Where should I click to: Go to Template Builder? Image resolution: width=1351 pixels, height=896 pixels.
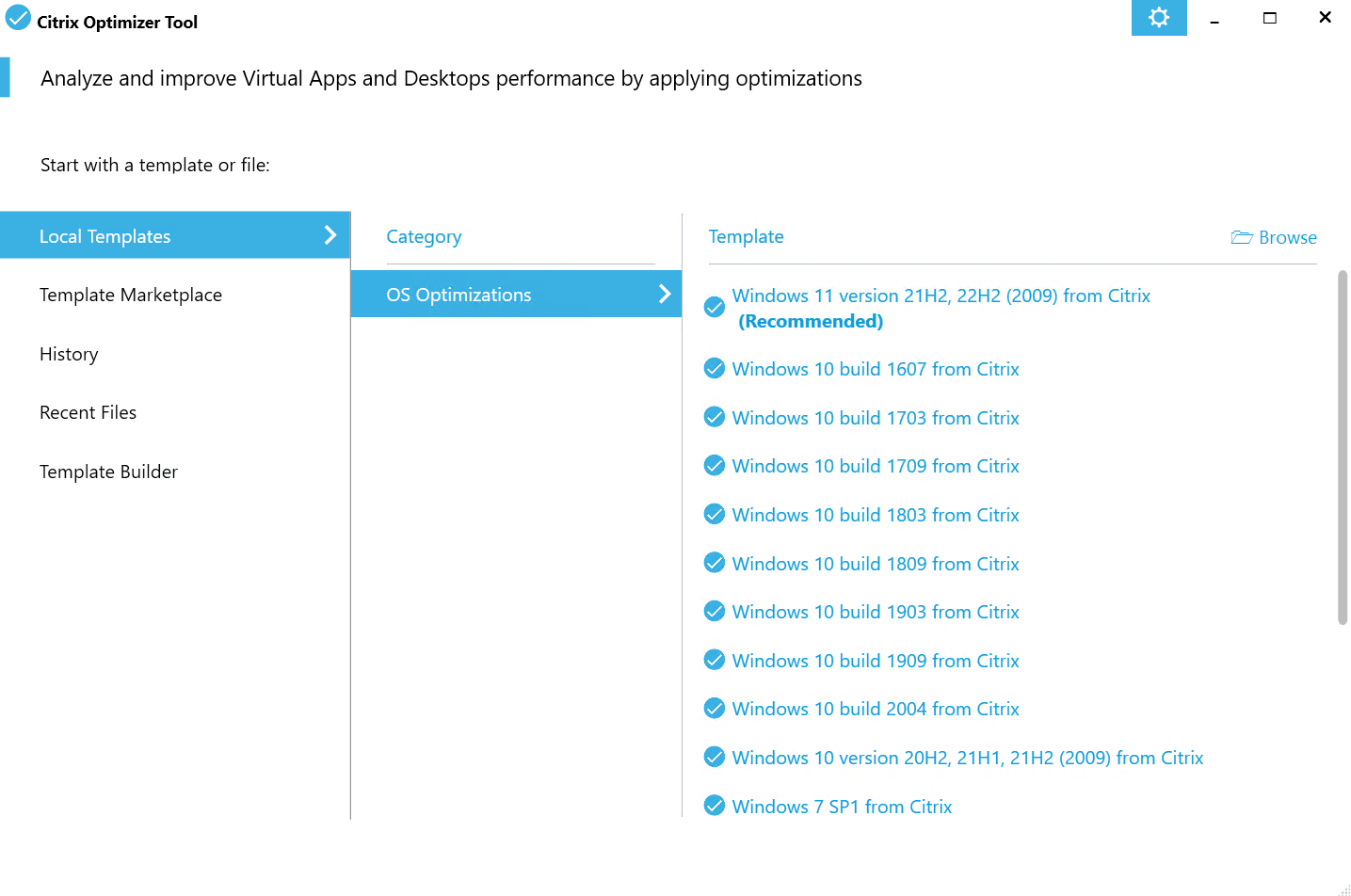point(108,472)
